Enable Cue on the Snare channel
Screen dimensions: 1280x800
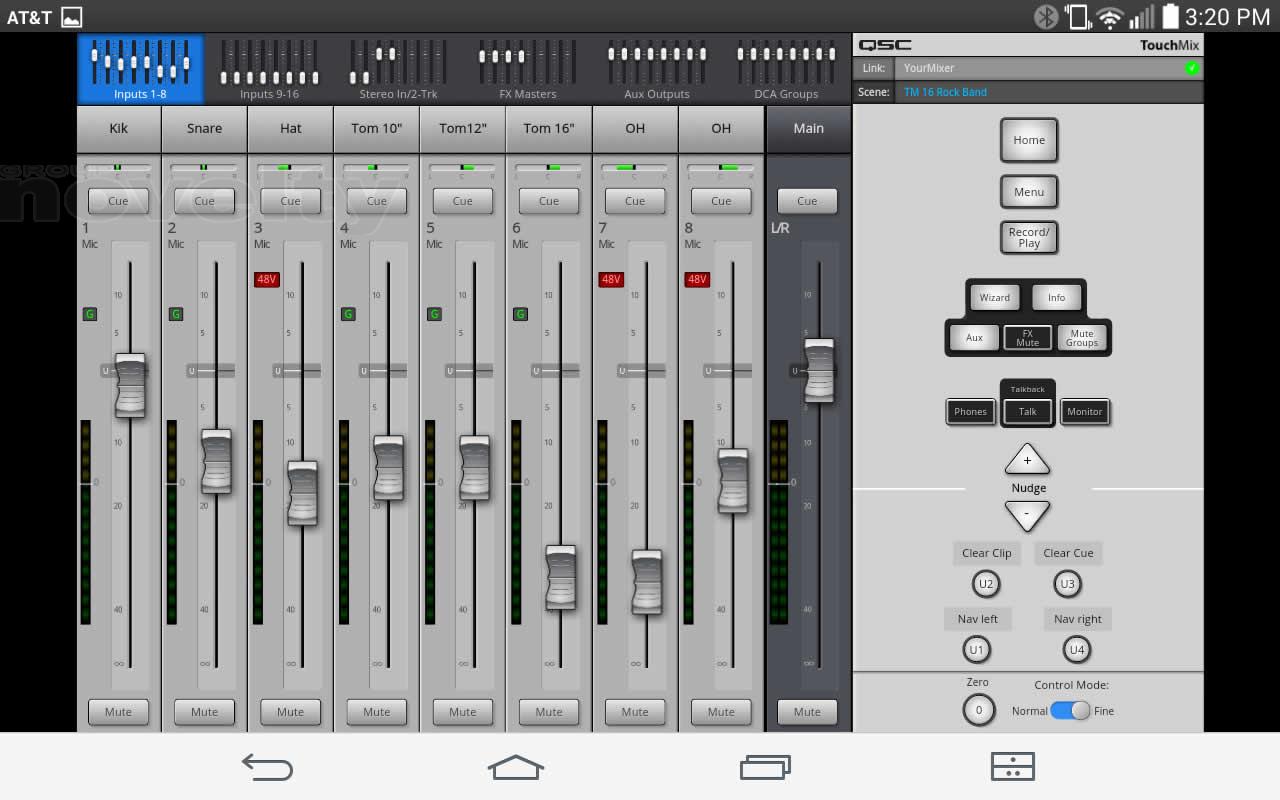(x=204, y=201)
